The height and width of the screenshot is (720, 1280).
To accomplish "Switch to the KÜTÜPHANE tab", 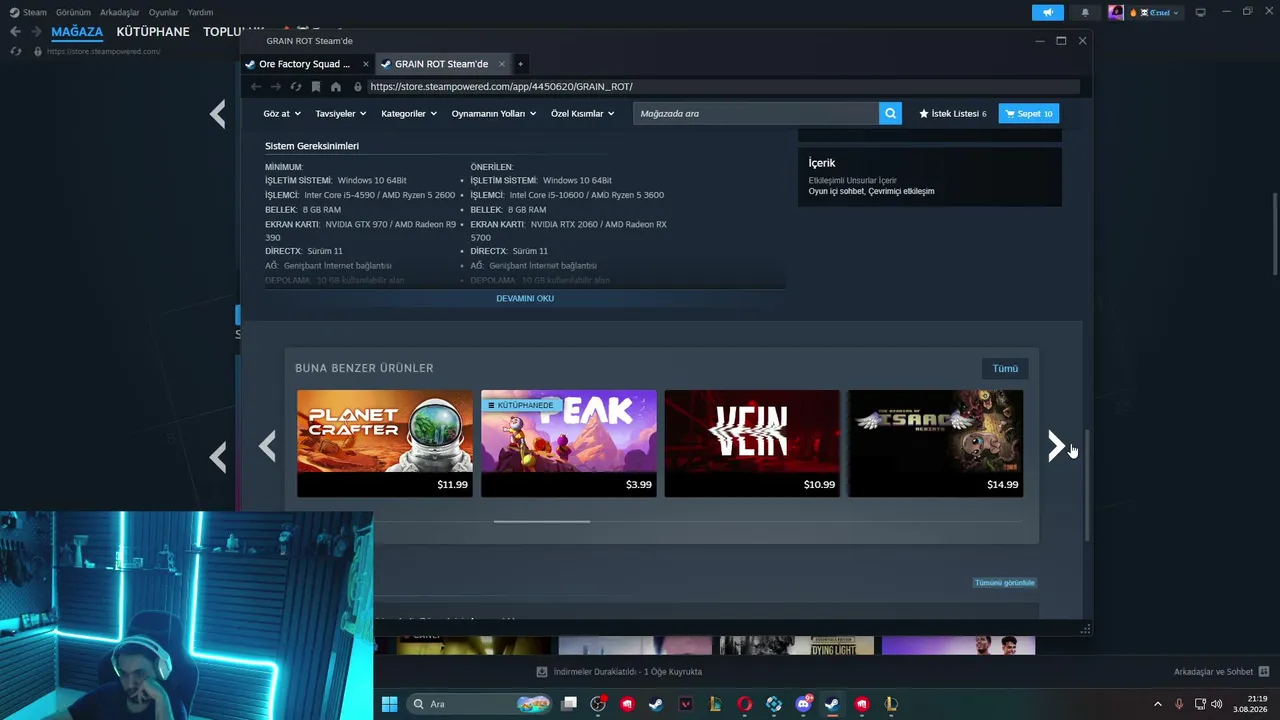I will pos(153,32).
